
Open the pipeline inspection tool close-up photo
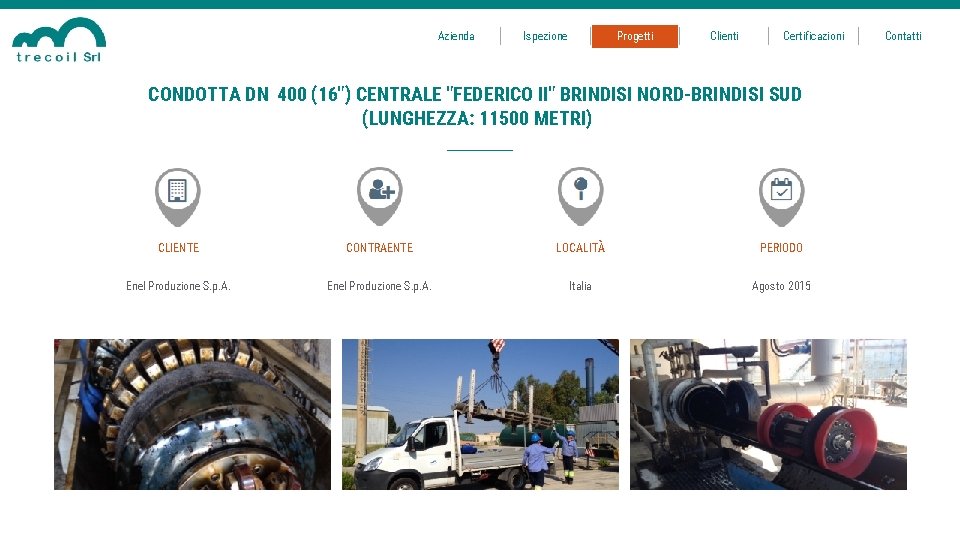192,414
